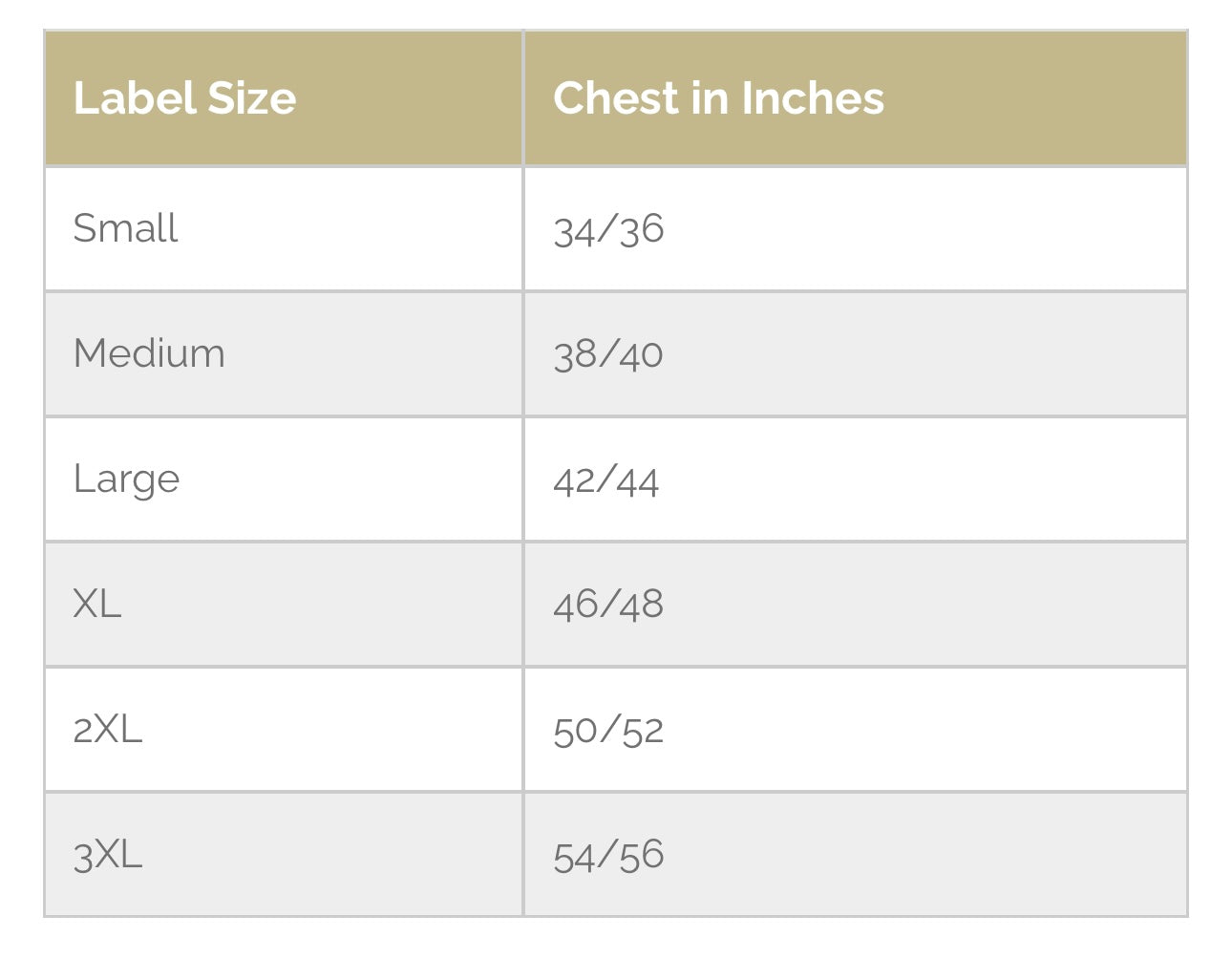Click the Chest in Inches header
This screenshot has height=958, width=1232.
point(718,98)
